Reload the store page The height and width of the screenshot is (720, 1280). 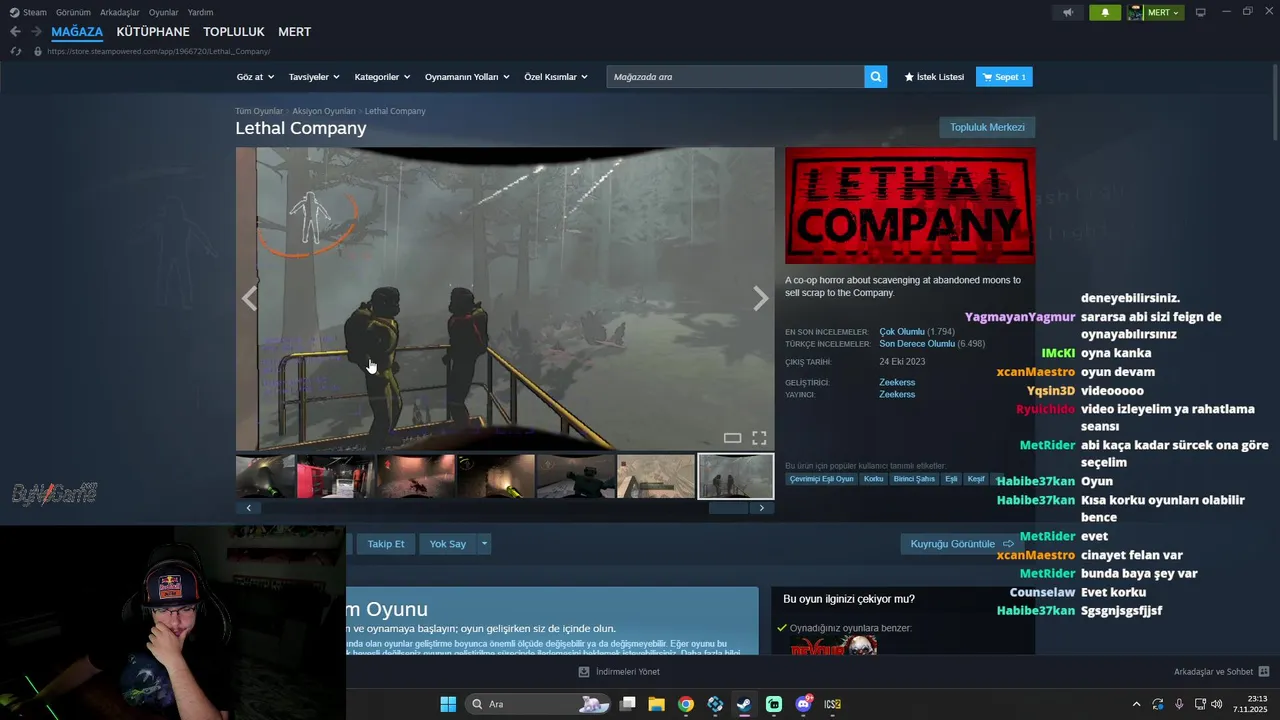(15, 51)
